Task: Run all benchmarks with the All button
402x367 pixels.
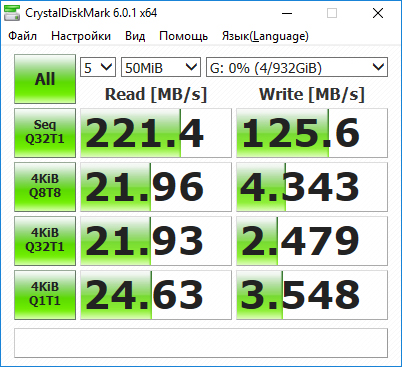Action: coord(45,79)
